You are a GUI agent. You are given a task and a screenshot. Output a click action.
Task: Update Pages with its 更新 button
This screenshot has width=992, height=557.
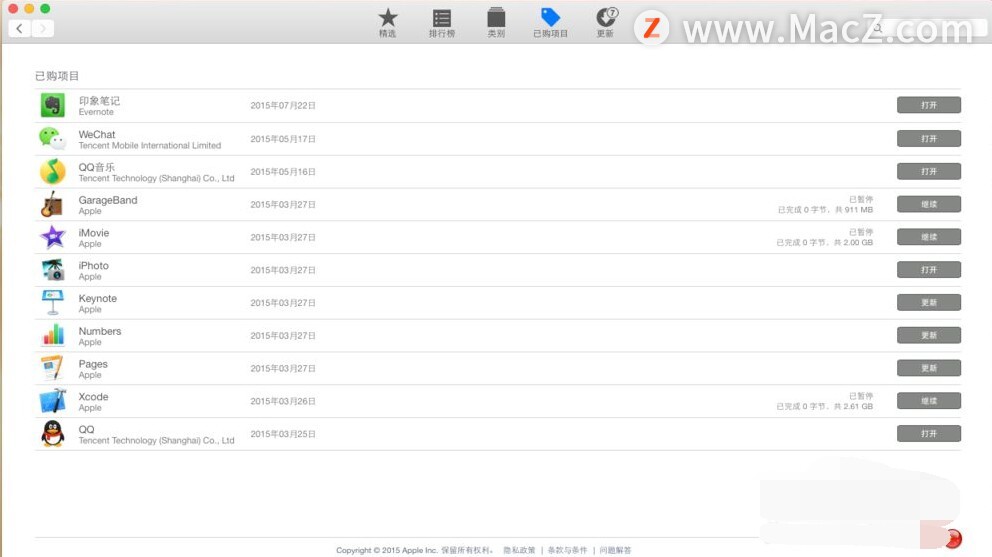(929, 368)
